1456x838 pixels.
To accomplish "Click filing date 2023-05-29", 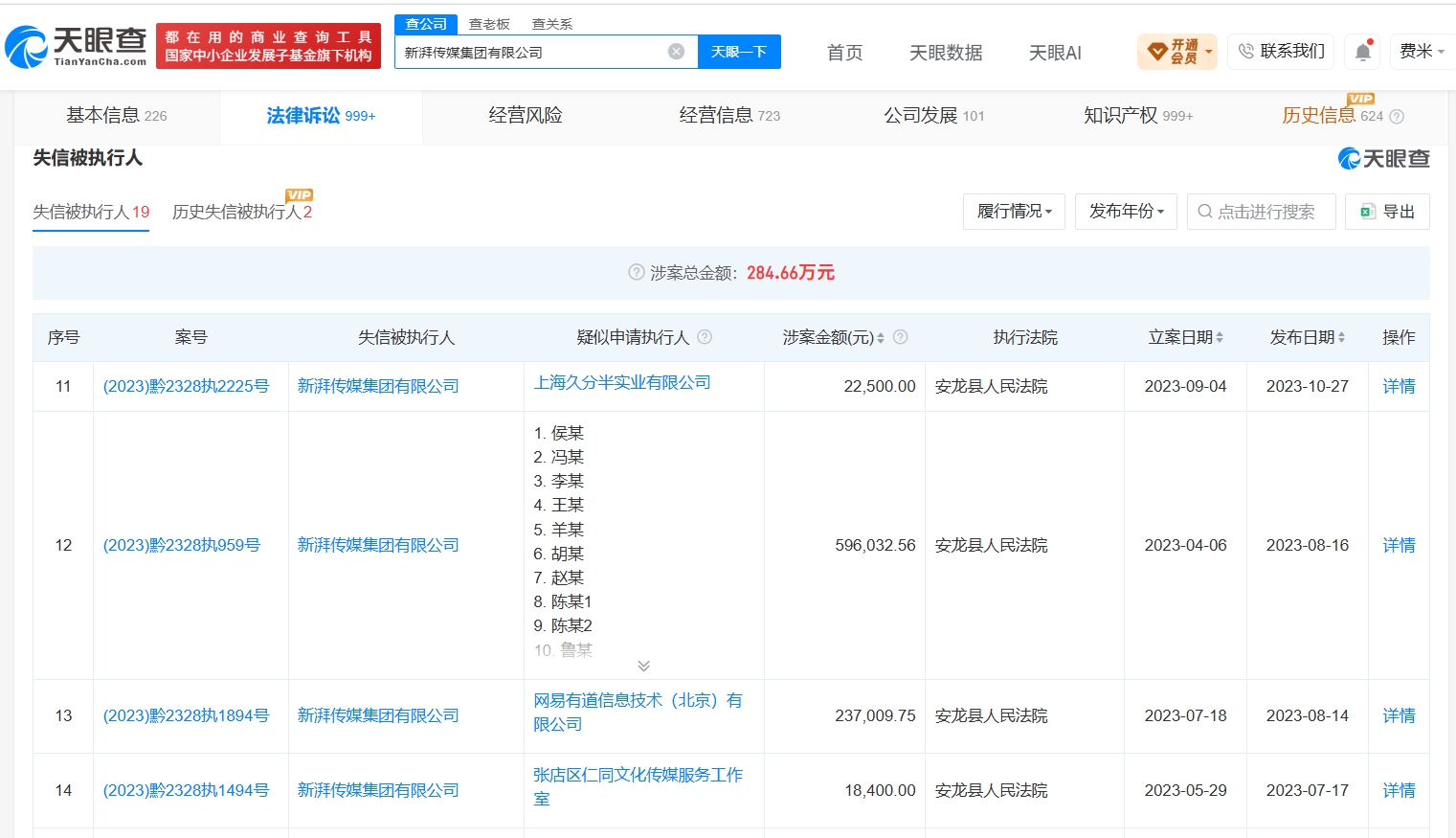I will 1185,790.
